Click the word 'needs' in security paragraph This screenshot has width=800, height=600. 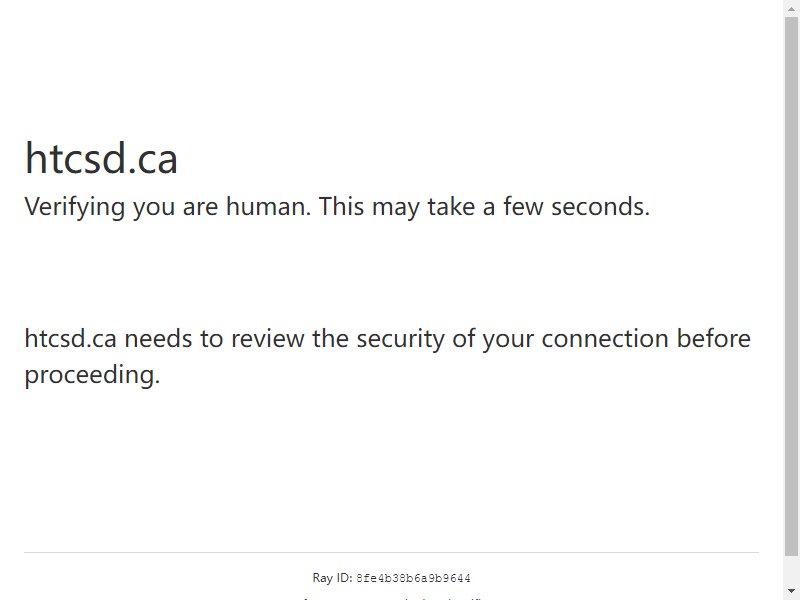(158, 339)
